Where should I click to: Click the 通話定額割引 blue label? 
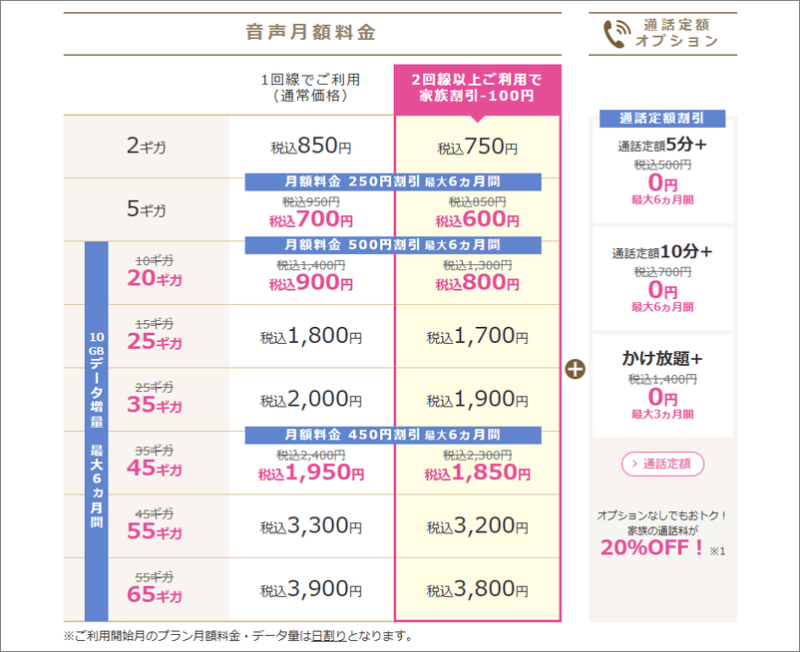coord(663,119)
